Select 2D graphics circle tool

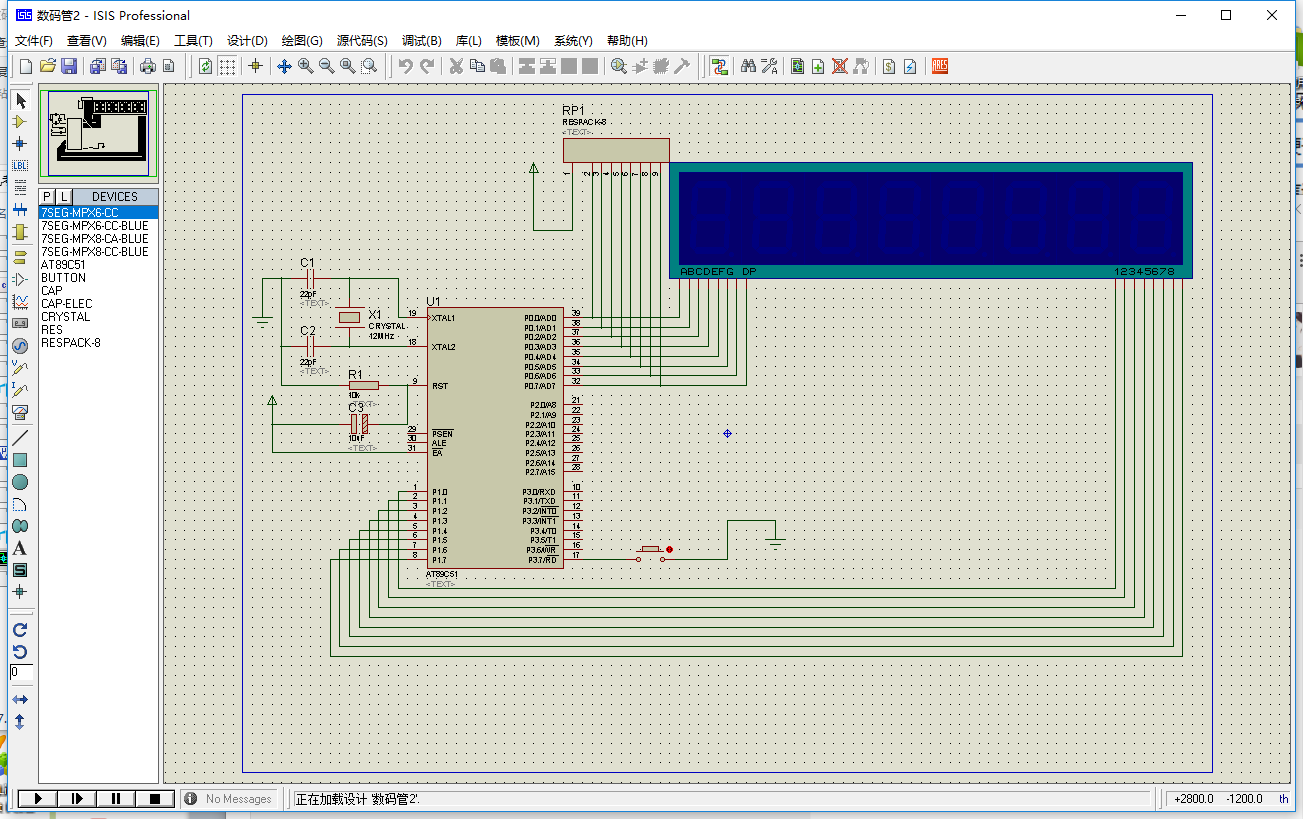[x=20, y=482]
